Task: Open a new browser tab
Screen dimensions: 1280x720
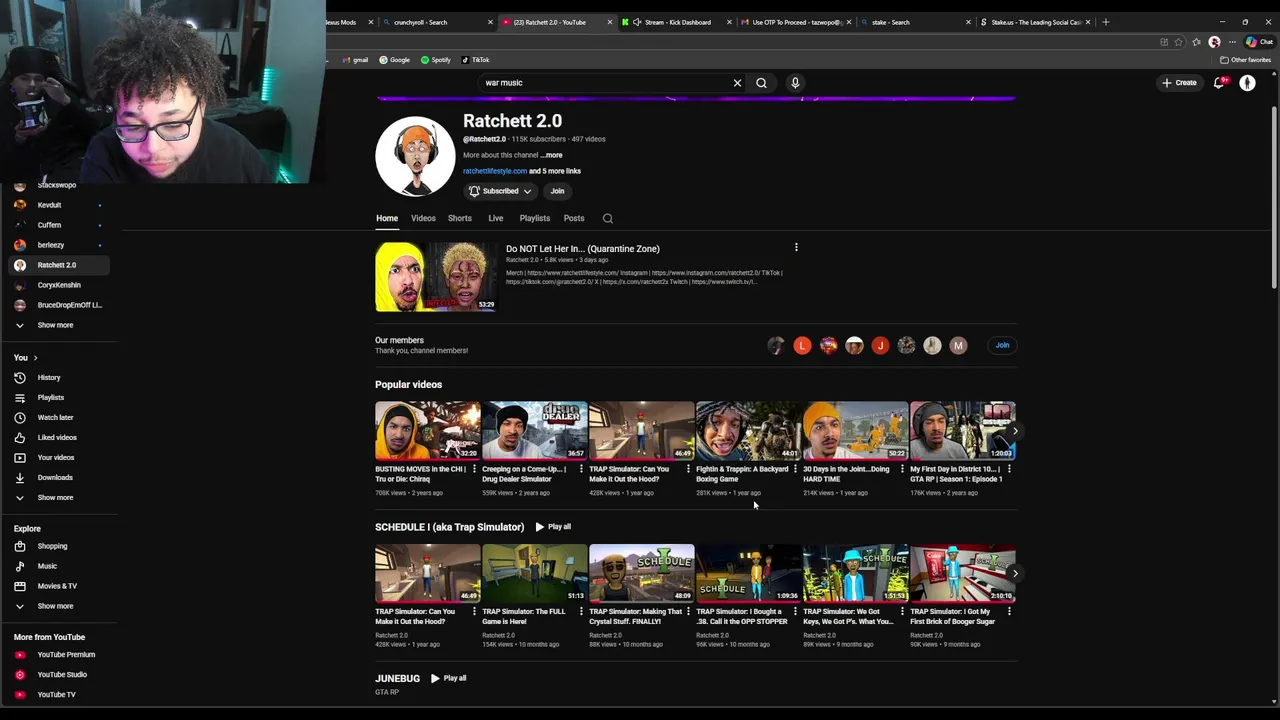Action: 1105,22
